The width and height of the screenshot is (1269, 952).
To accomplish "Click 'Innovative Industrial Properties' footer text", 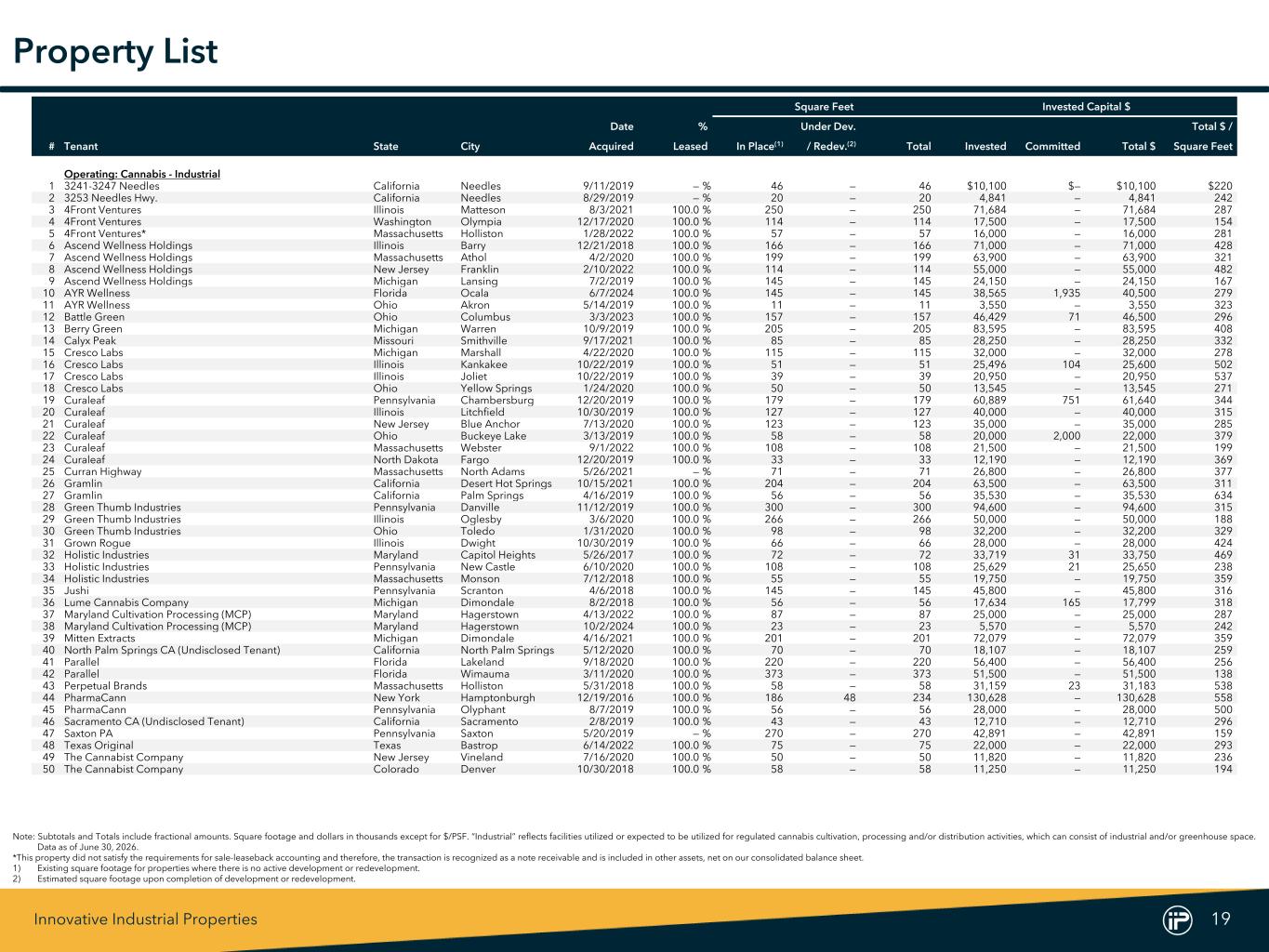I will (x=146, y=919).
